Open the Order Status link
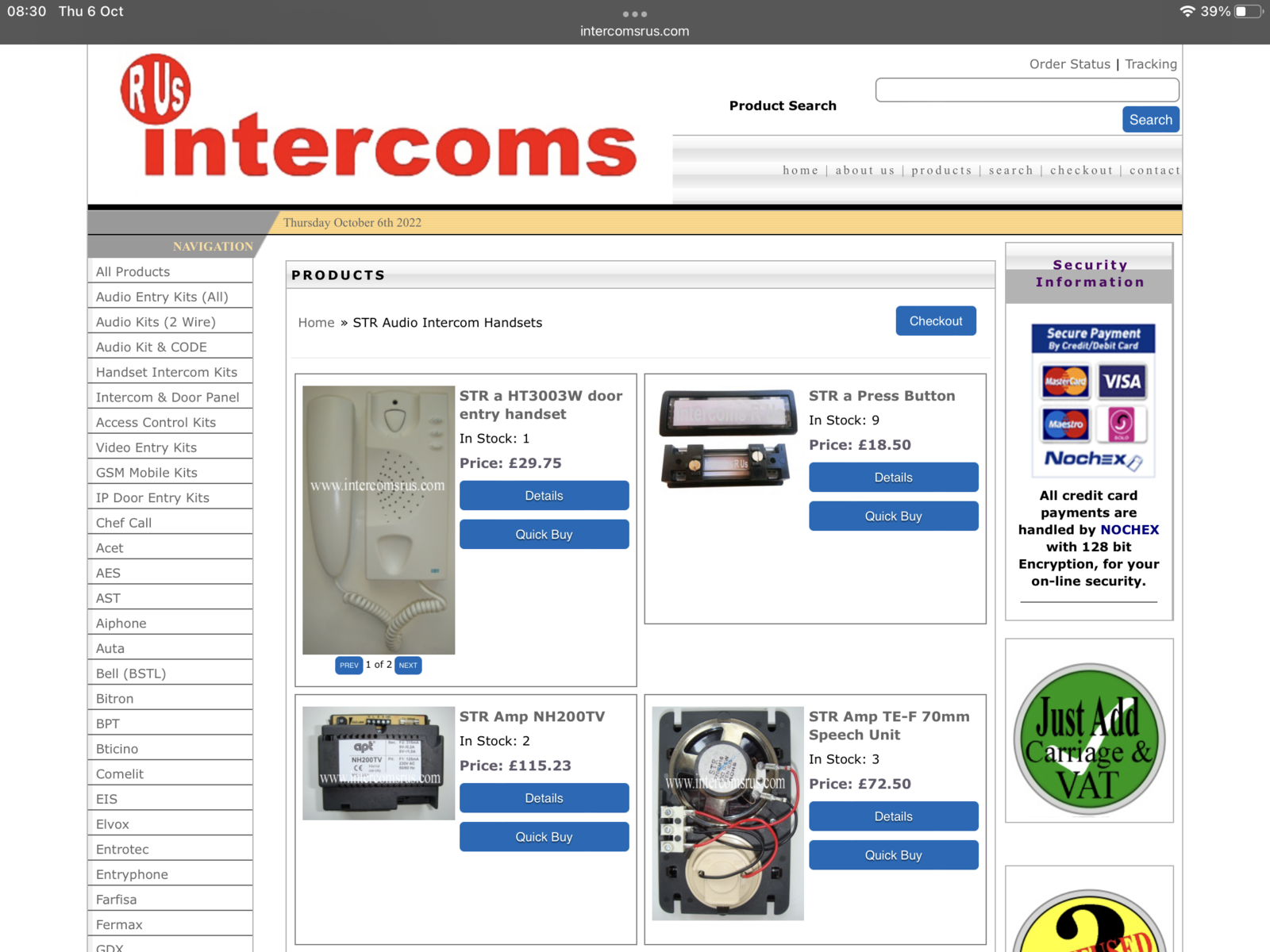Image resolution: width=1270 pixels, height=952 pixels. [1069, 64]
